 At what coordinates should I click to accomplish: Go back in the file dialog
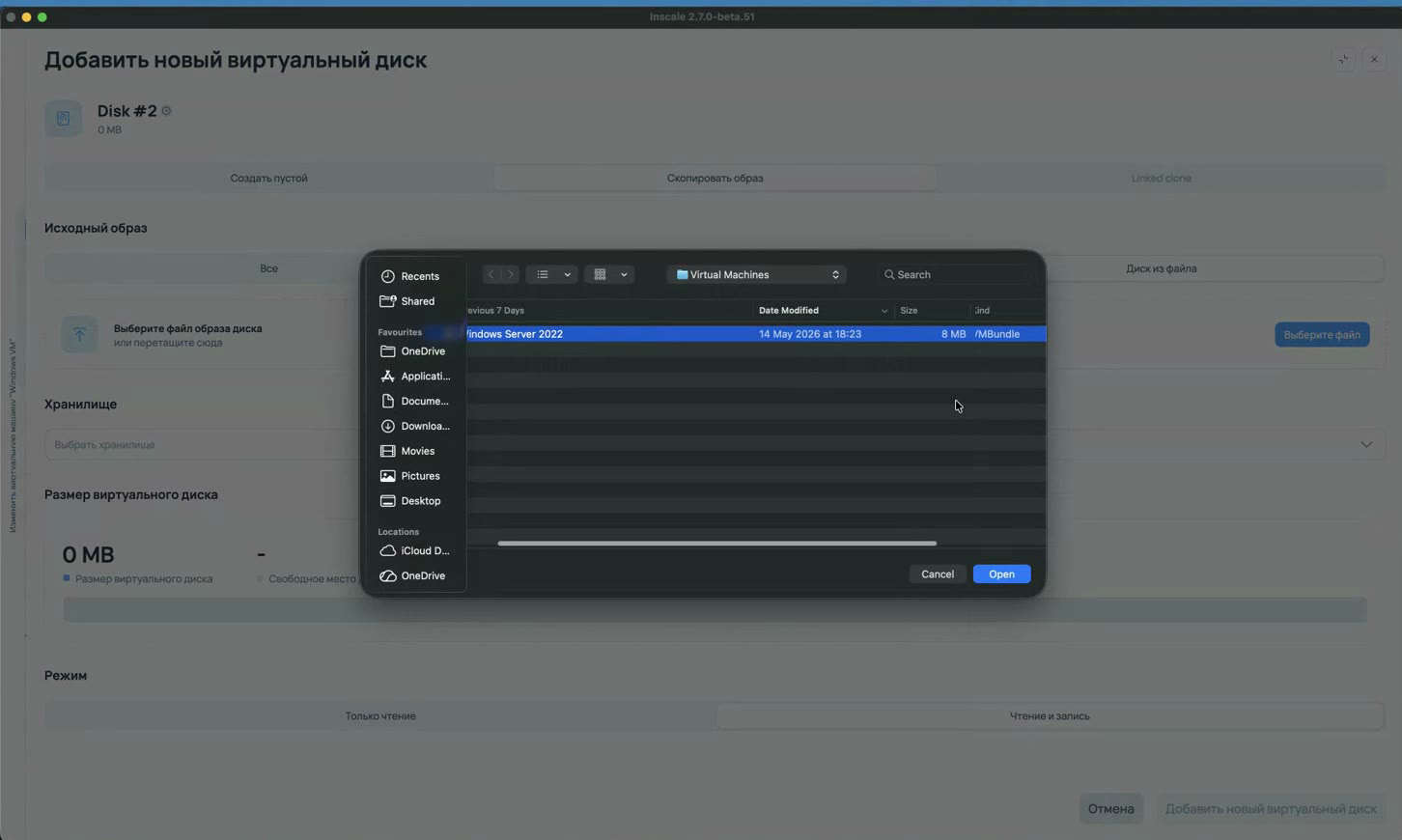point(491,275)
